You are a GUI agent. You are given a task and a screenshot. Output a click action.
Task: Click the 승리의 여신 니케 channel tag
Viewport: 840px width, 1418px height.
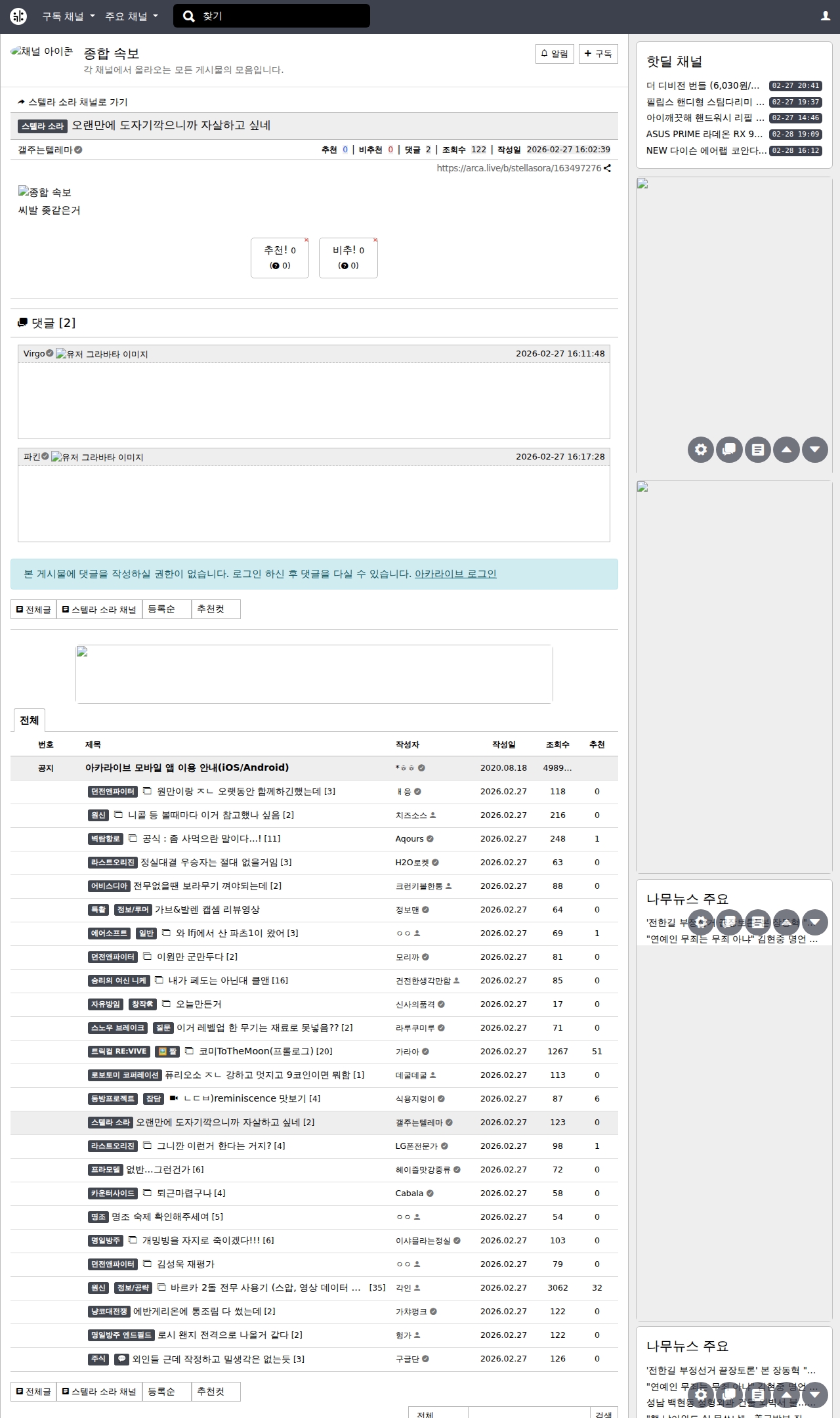(119, 981)
